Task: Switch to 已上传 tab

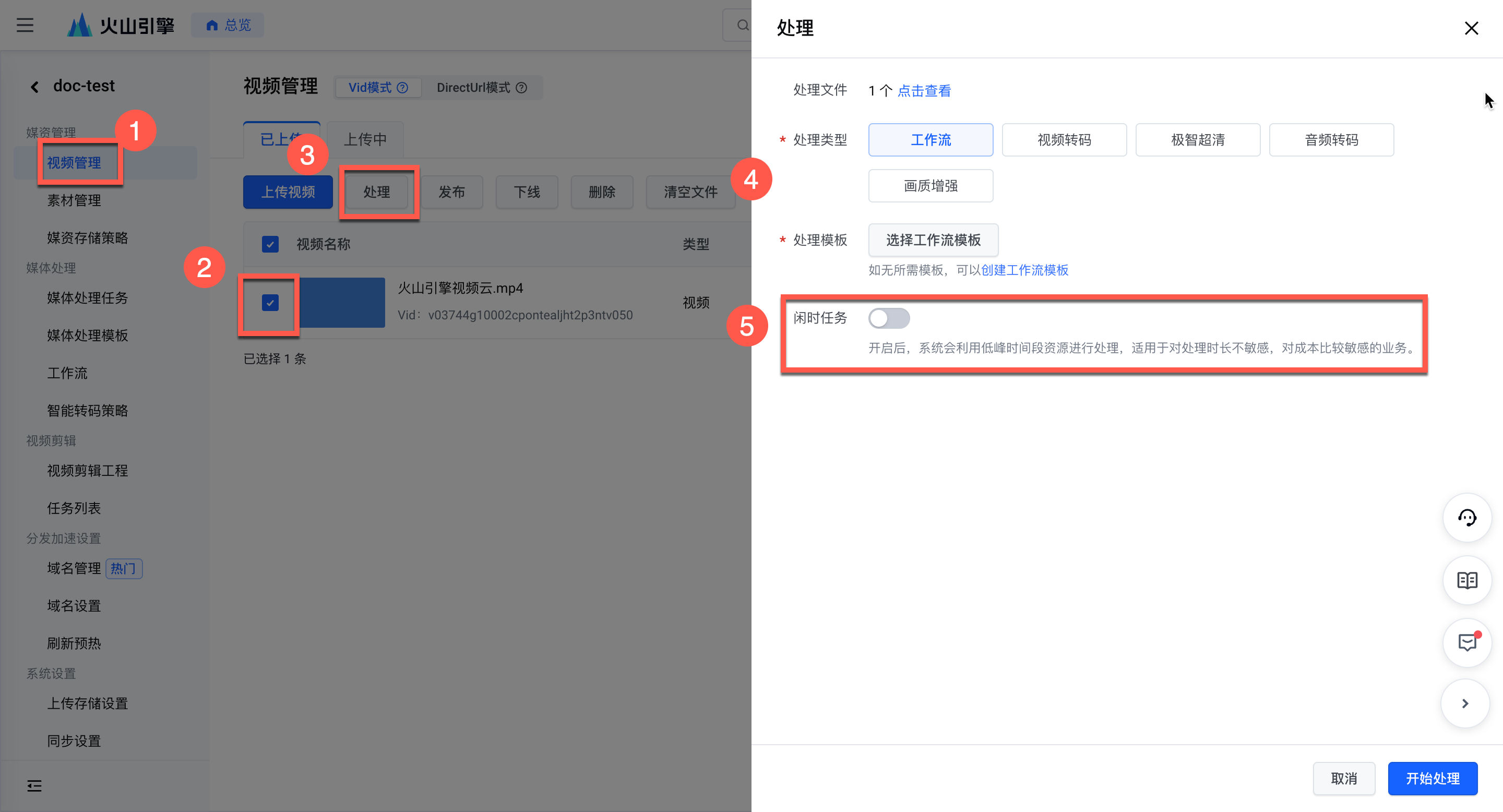Action: (x=282, y=139)
